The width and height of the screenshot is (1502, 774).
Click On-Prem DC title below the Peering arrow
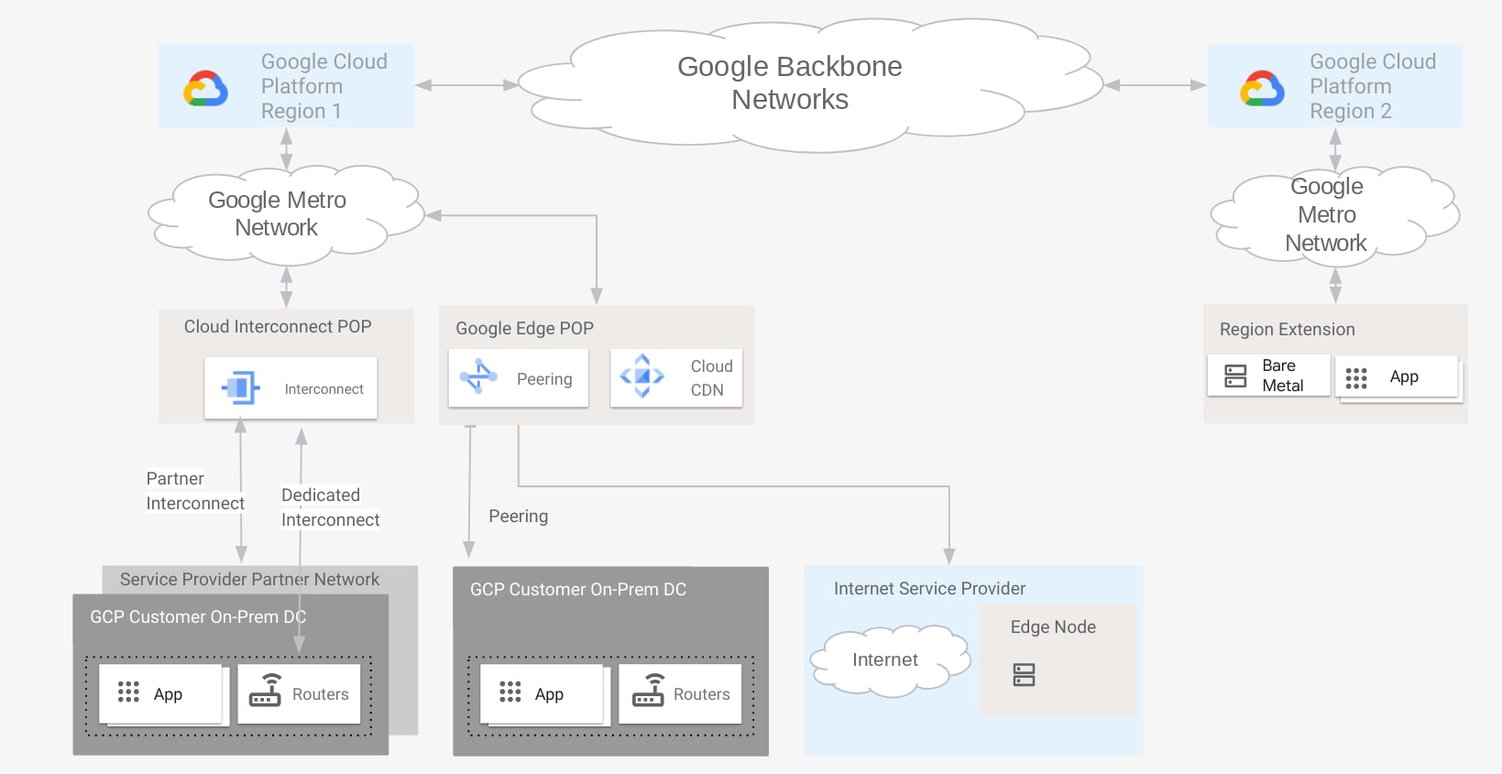click(578, 589)
